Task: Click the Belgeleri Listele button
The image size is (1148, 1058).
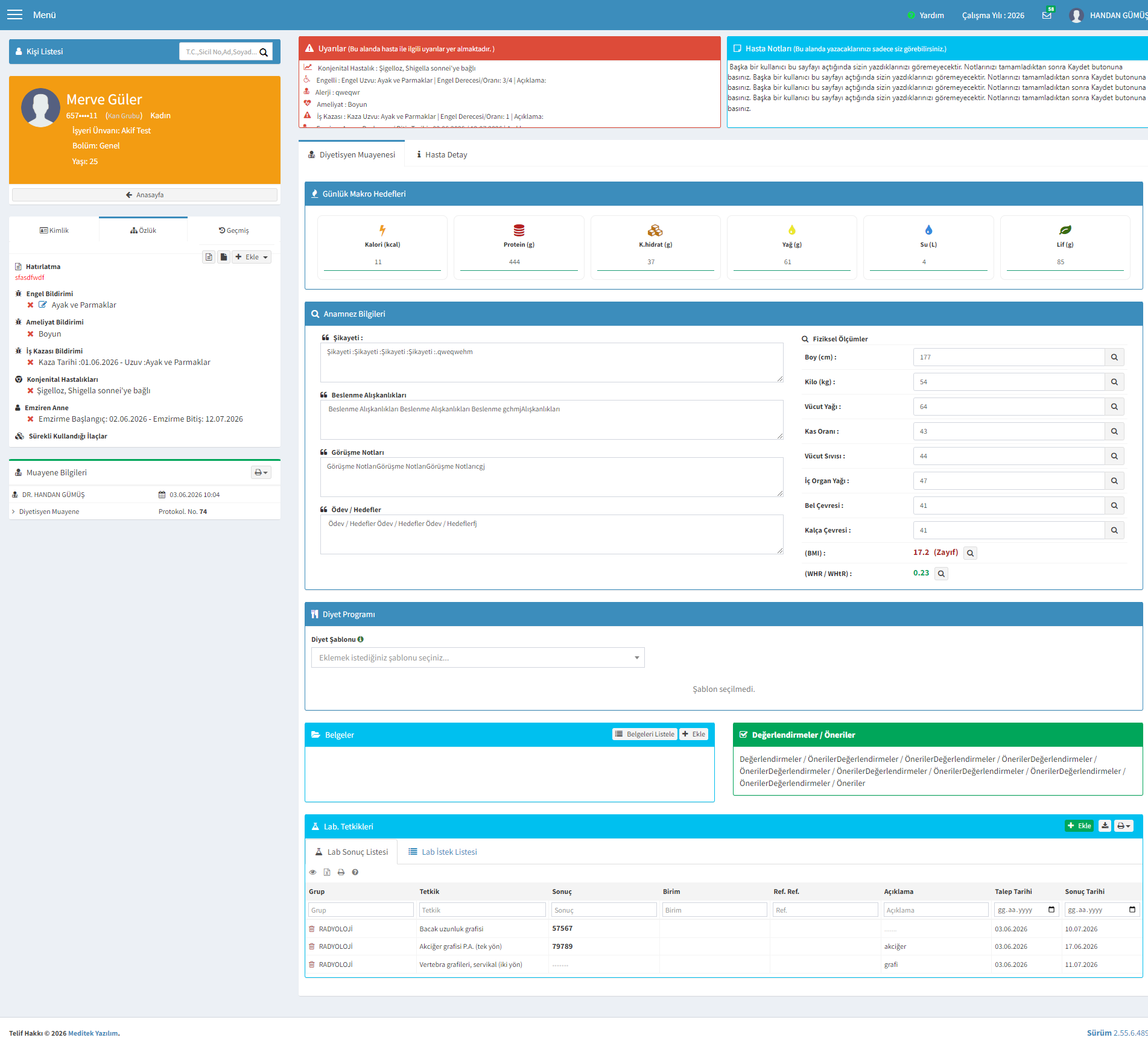Action: click(645, 734)
